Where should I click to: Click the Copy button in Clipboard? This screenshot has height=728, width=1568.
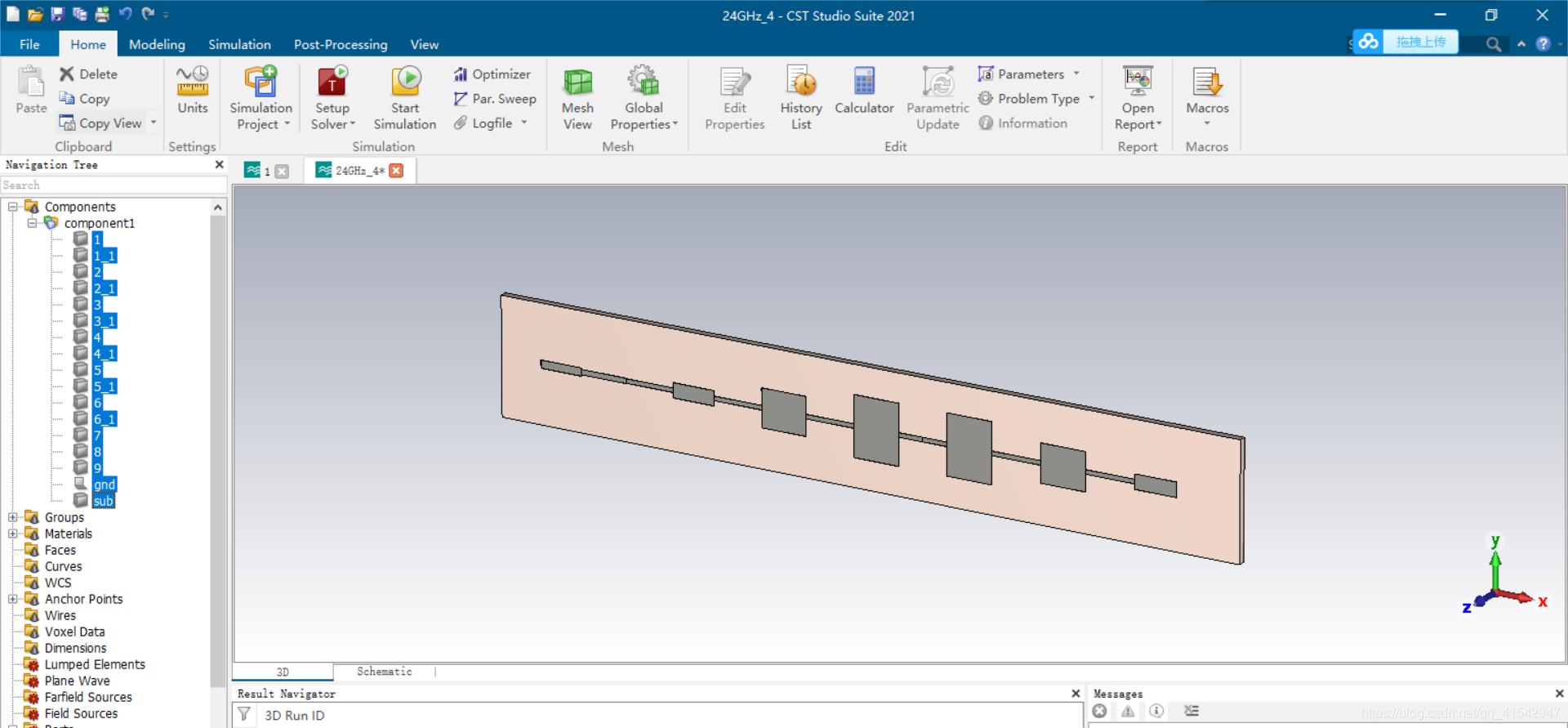(84, 99)
